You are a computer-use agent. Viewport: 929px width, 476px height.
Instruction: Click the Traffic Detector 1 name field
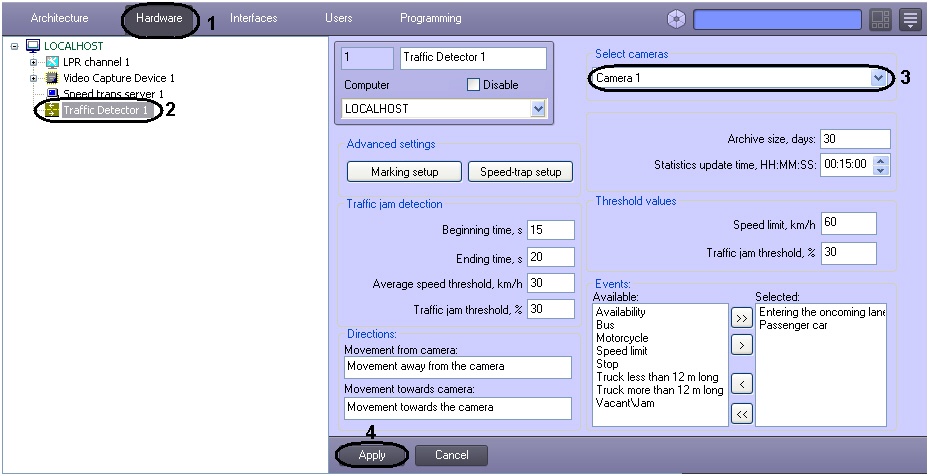[473, 58]
